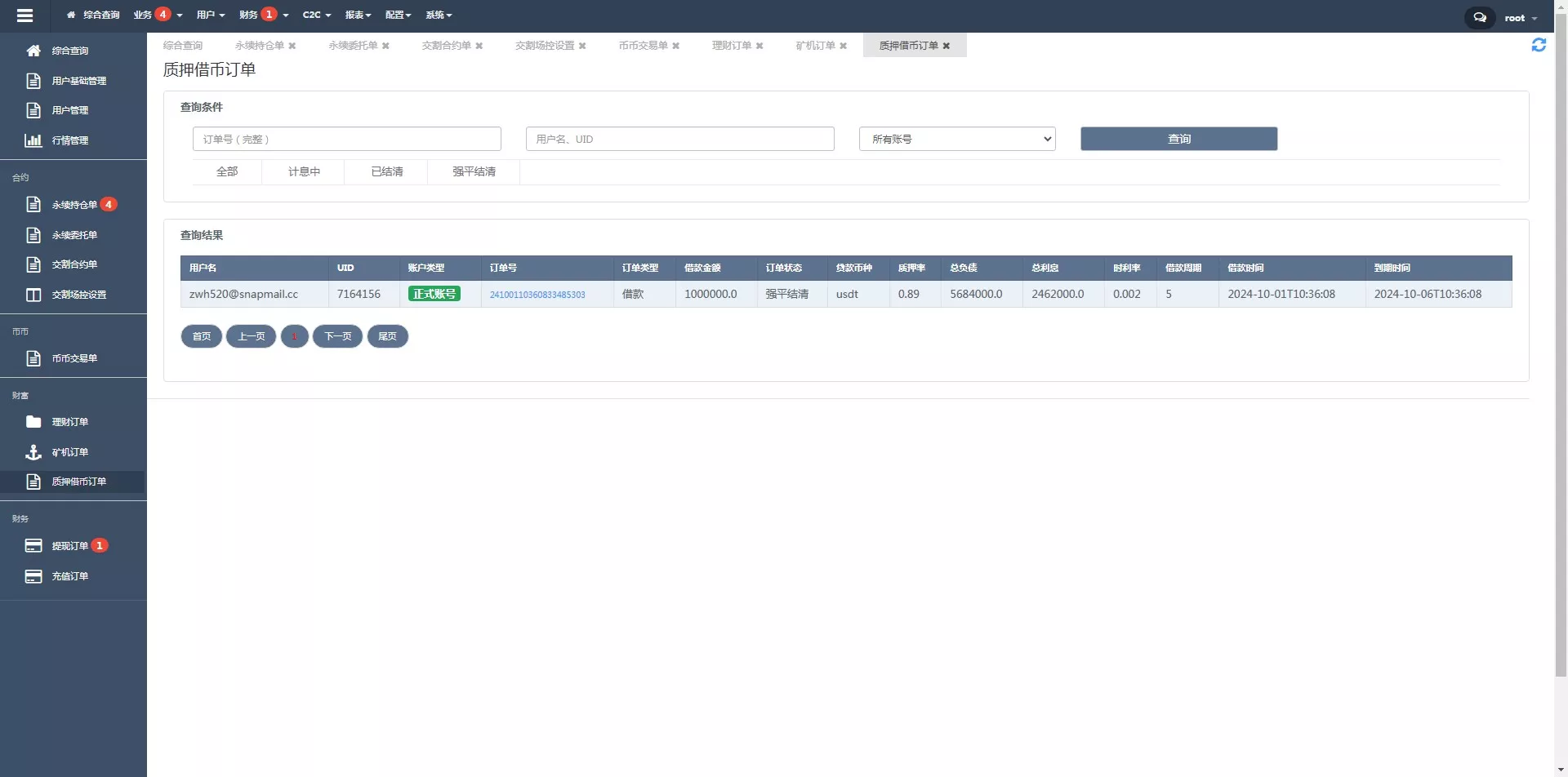Expand the root user menu
Screen dimensions: 1568x777
pos(1520,18)
